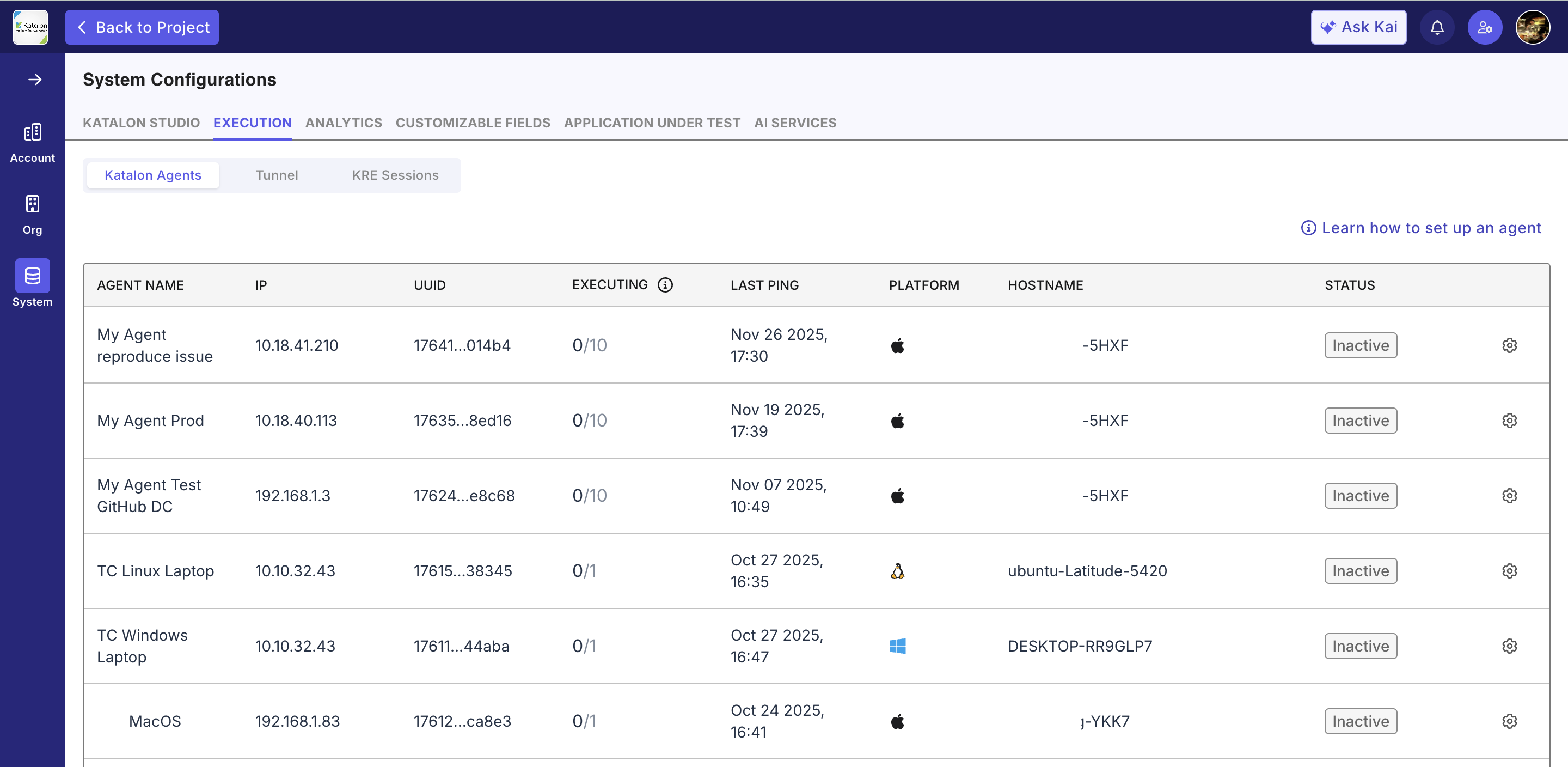Image resolution: width=1568 pixels, height=767 pixels.
Task: Open settings gear for My Agent Prod
Action: click(x=1510, y=421)
